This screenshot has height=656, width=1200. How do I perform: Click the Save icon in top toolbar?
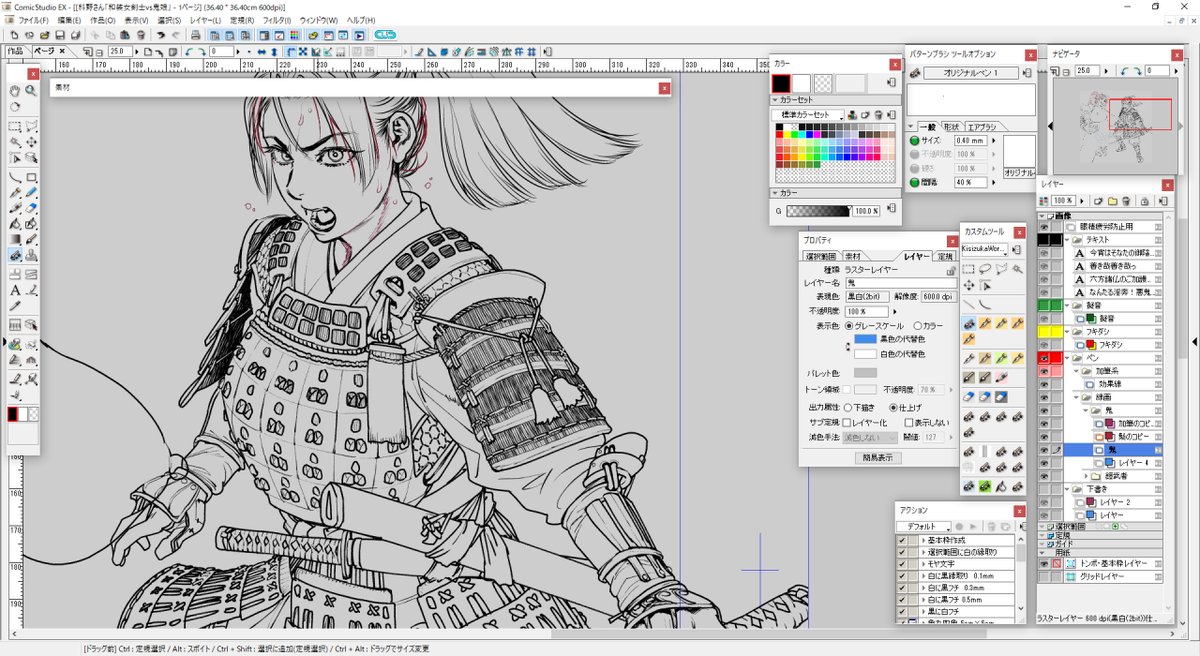pyautogui.click(x=60, y=35)
